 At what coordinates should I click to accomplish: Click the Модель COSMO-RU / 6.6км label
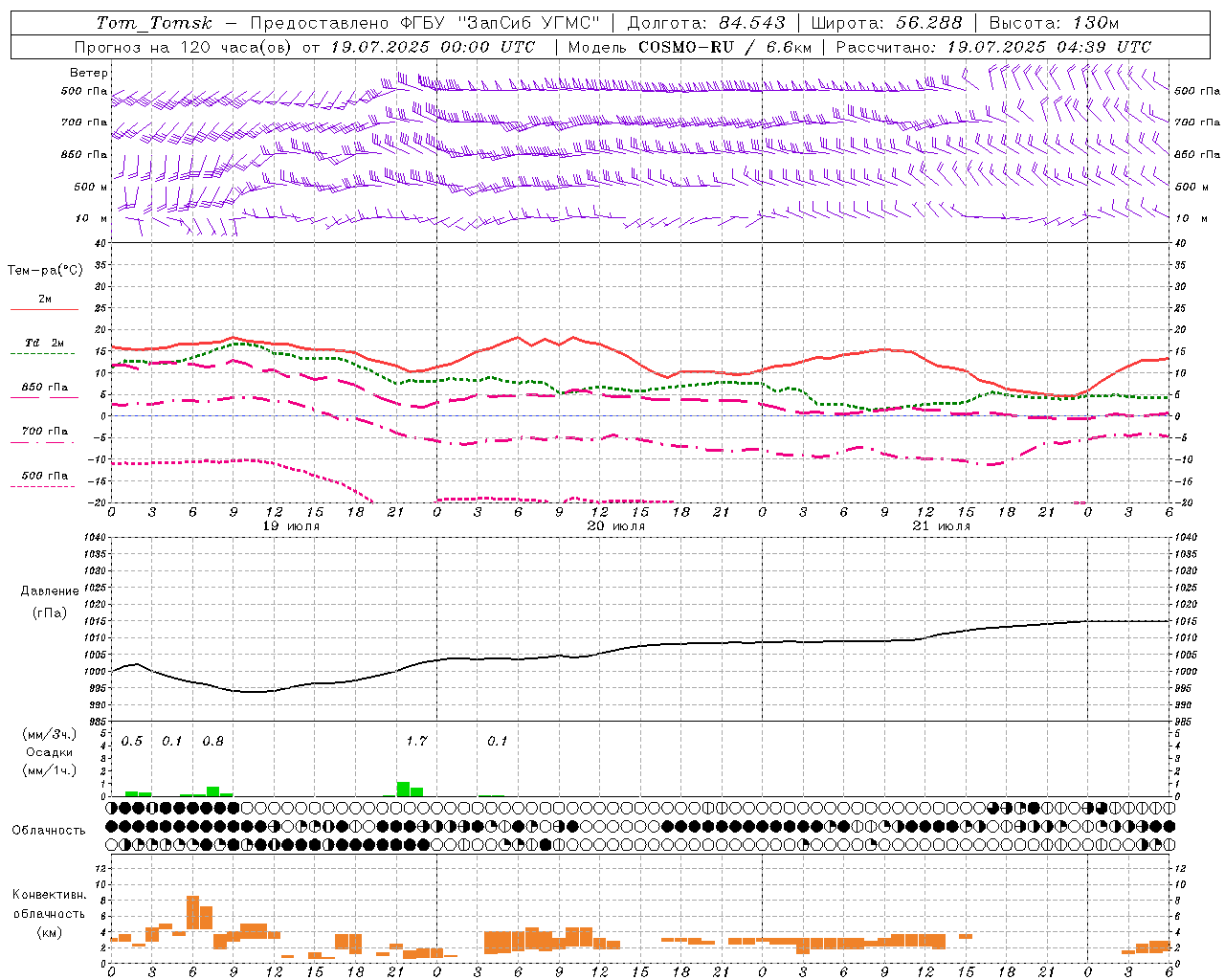(x=690, y=47)
